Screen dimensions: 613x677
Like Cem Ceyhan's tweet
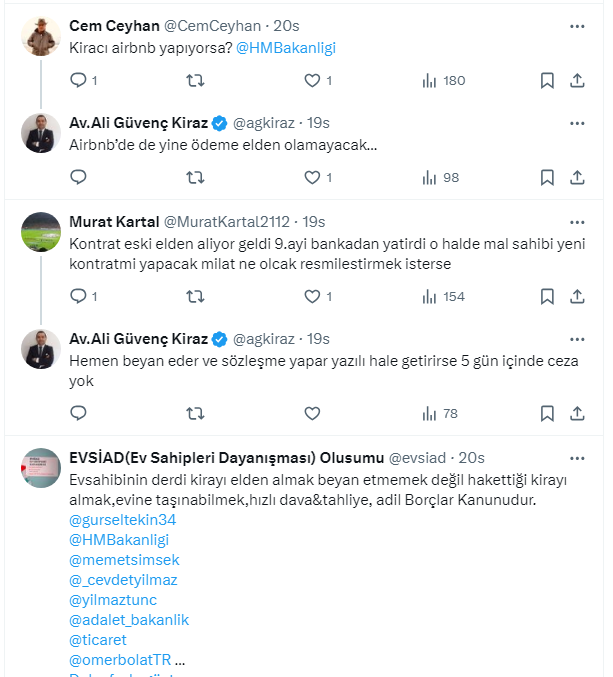(312, 80)
